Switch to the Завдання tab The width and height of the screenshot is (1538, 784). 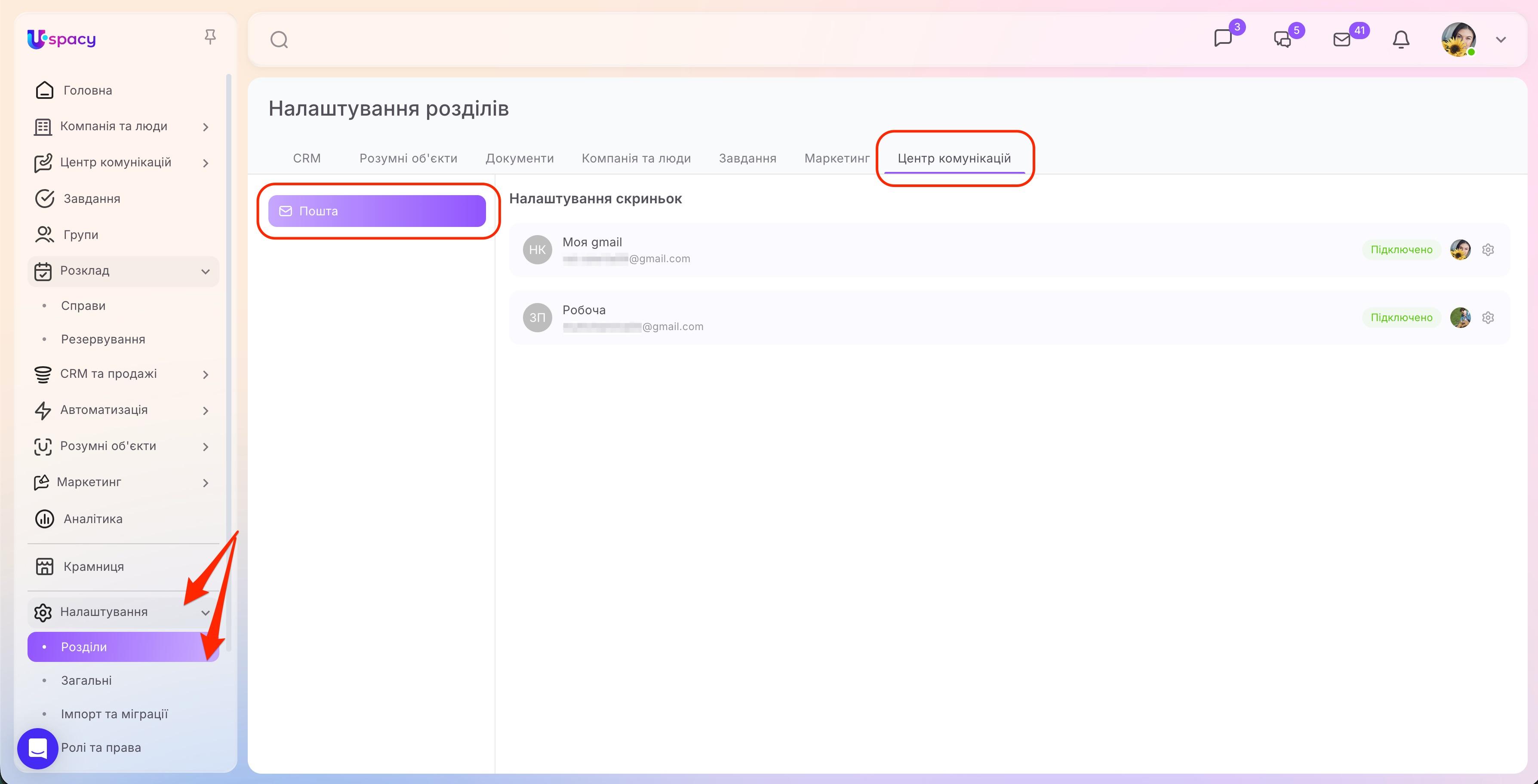[x=747, y=158]
